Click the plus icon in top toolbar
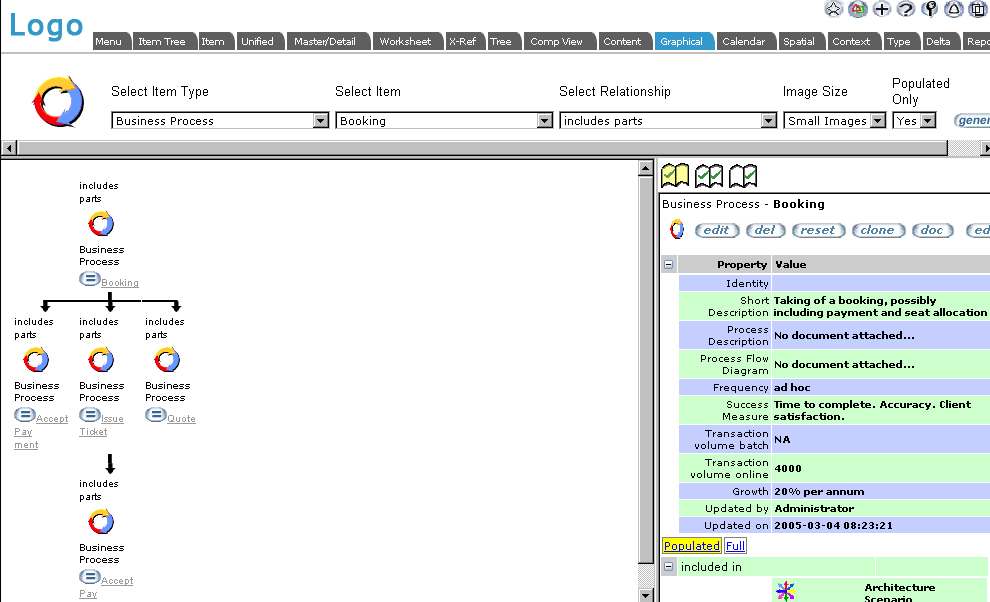Screen dimensions: 990x602 coord(881,9)
